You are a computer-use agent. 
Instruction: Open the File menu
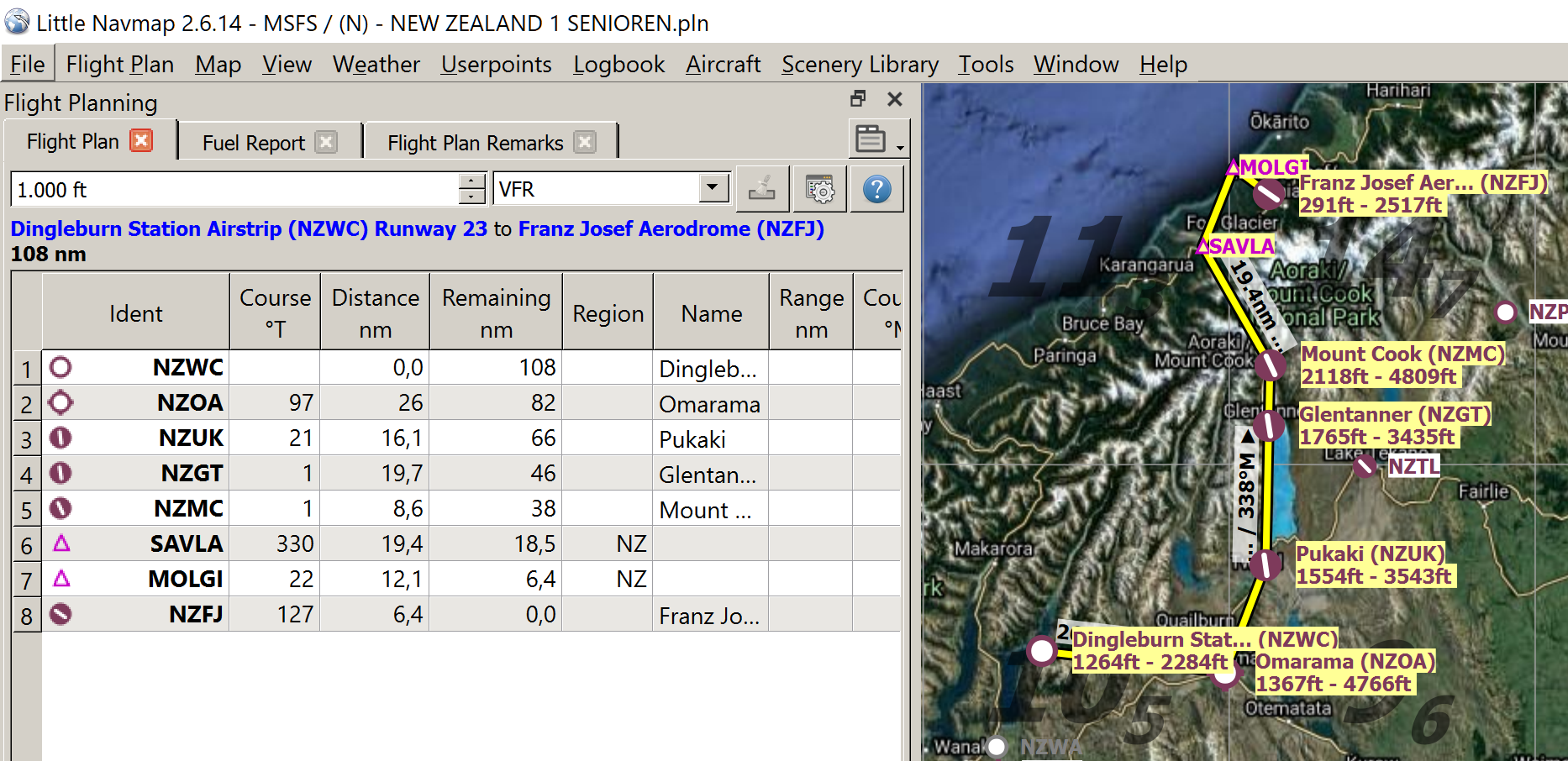point(28,64)
